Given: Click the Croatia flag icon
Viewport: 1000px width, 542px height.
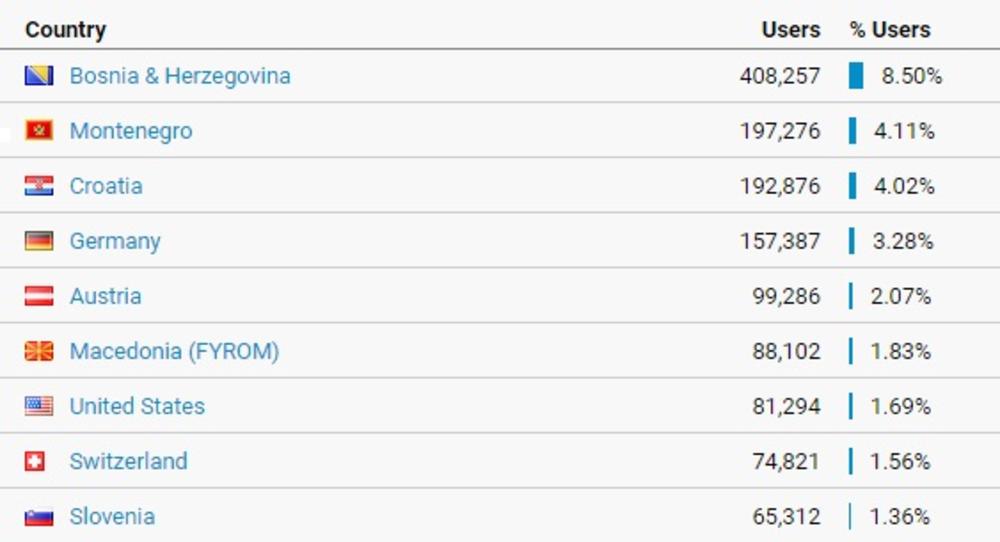Looking at the screenshot, I should click(39, 186).
